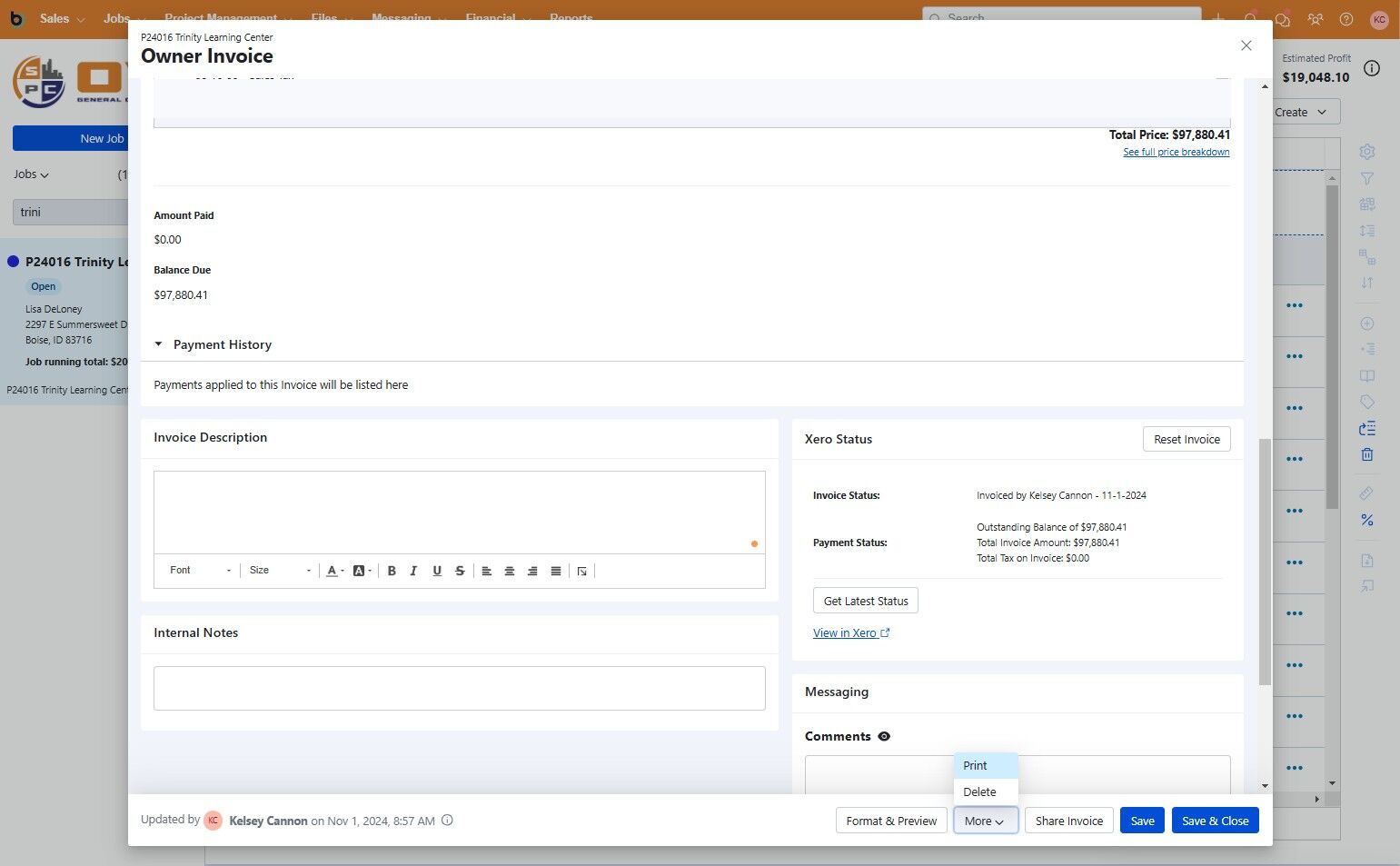Click the Save & Close button
Viewport: 1400px width, 866px height.
pyautogui.click(x=1216, y=821)
